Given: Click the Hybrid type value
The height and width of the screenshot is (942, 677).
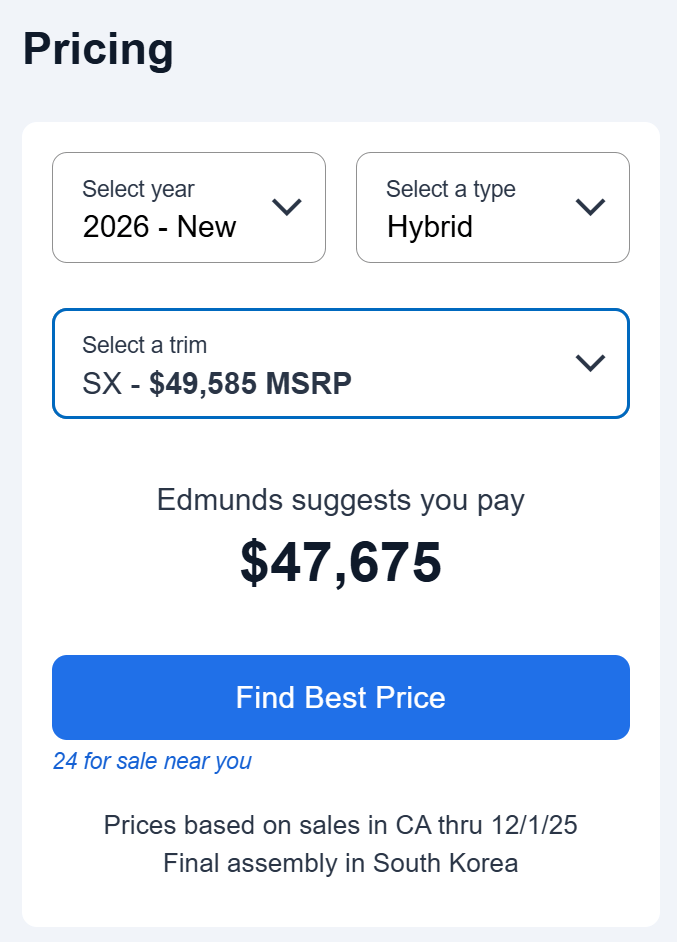Looking at the screenshot, I should pyautogui.click(x=430, y=227).
